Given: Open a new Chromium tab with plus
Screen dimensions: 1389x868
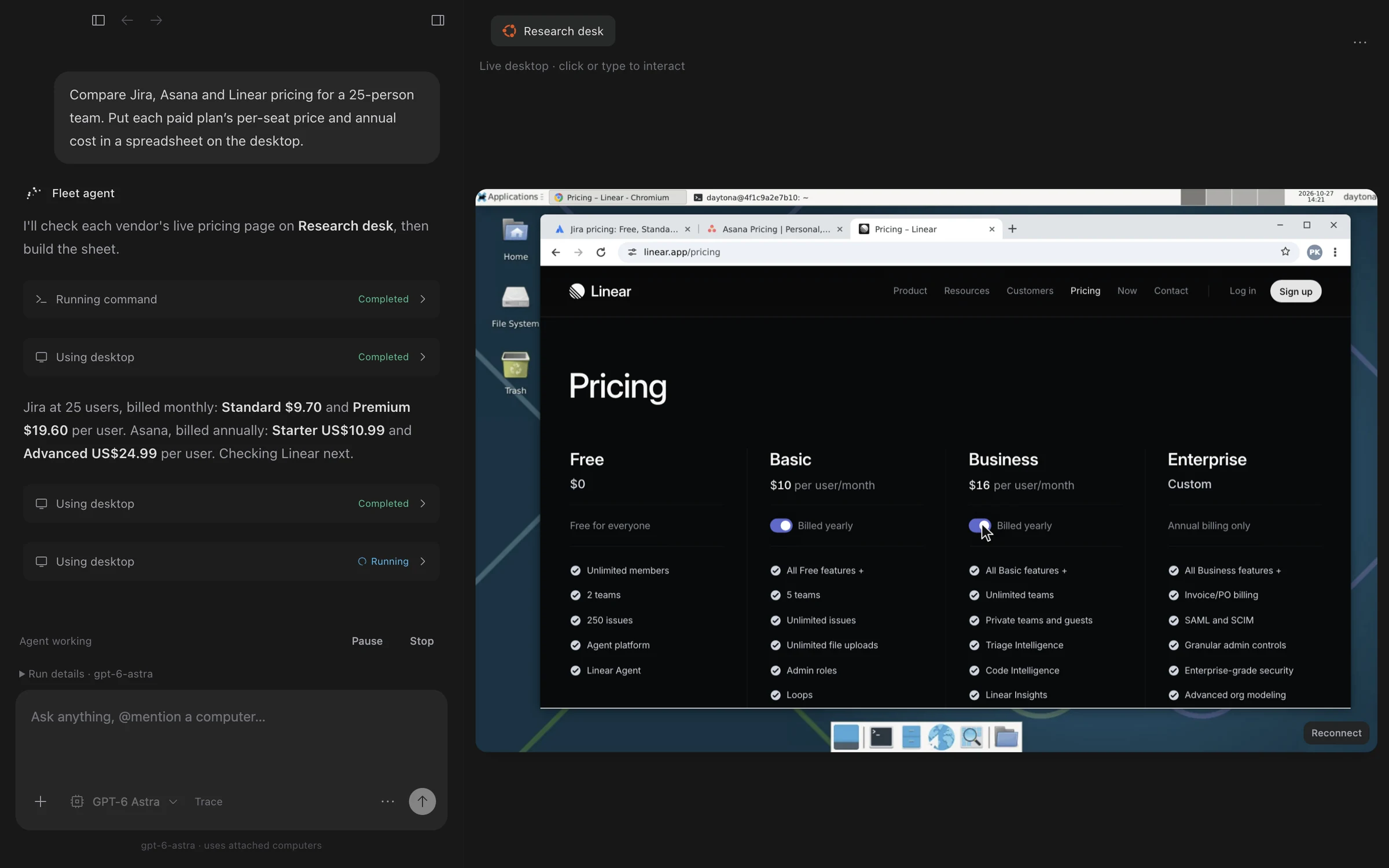Looking at the screenshot, I should point(1012,229).
